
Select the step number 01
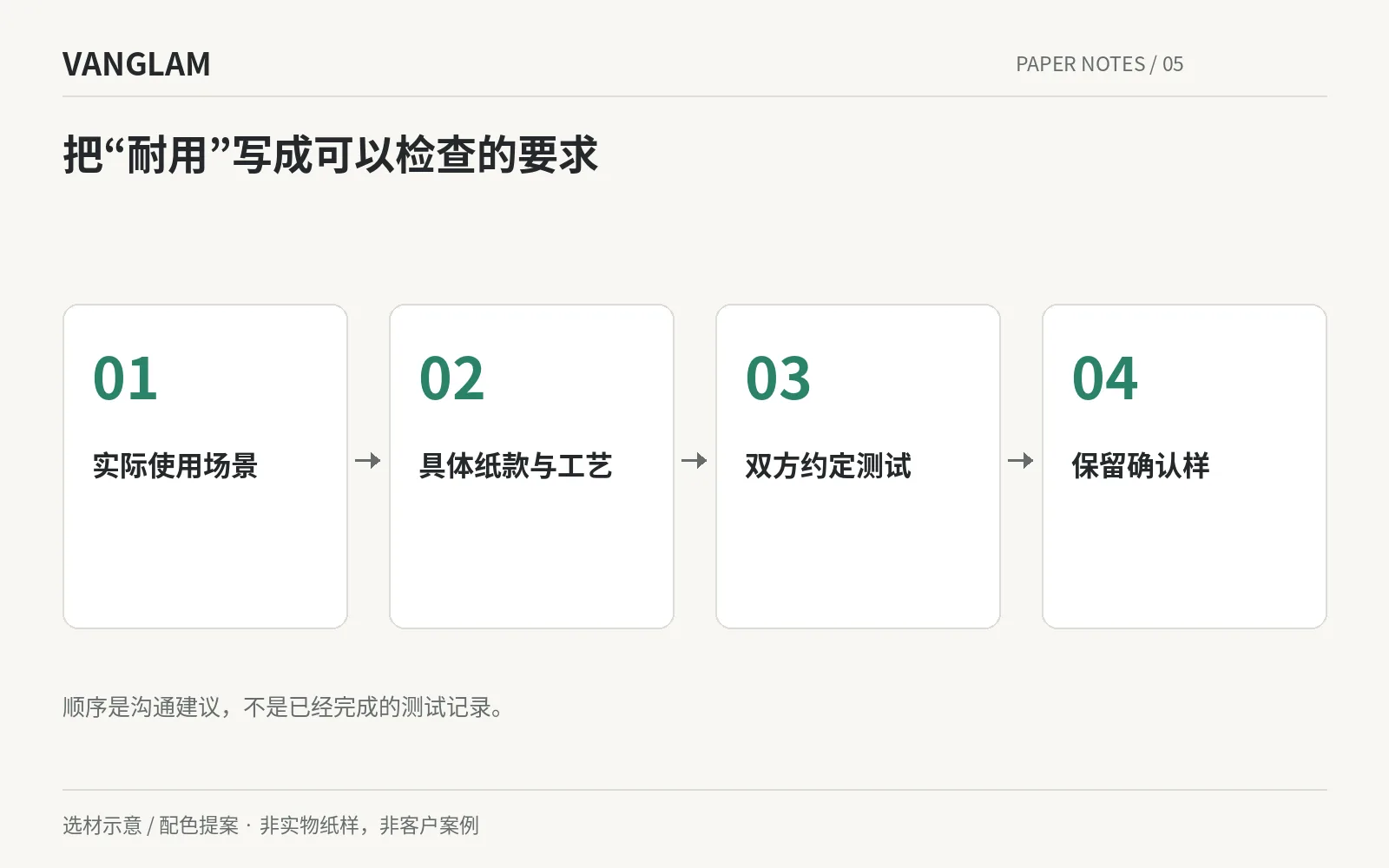click(x=125, y=378)
